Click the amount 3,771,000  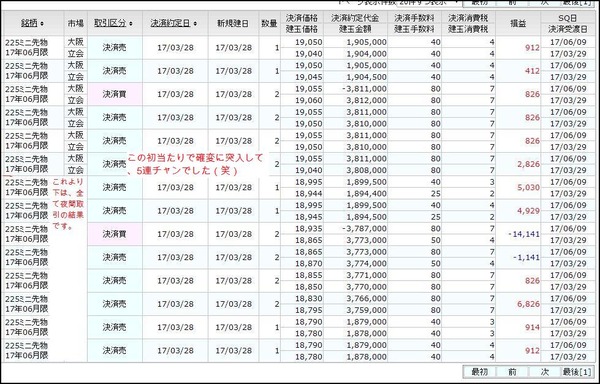(367, 275)
